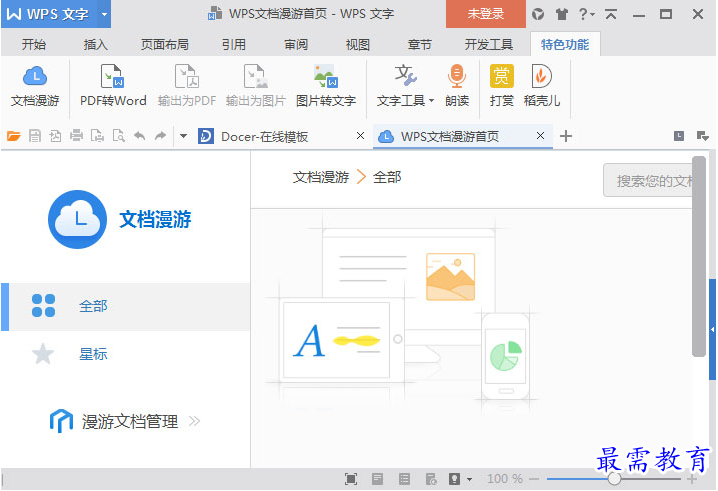The width and height of the screenshot is (718, 491).
Task: Redo the last action
Action: click(160, 136)
